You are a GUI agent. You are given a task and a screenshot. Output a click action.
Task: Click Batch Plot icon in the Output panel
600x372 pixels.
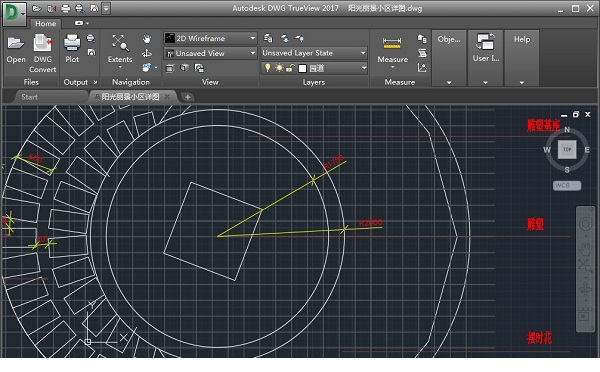pyautogui.click(x=91, y=38)
